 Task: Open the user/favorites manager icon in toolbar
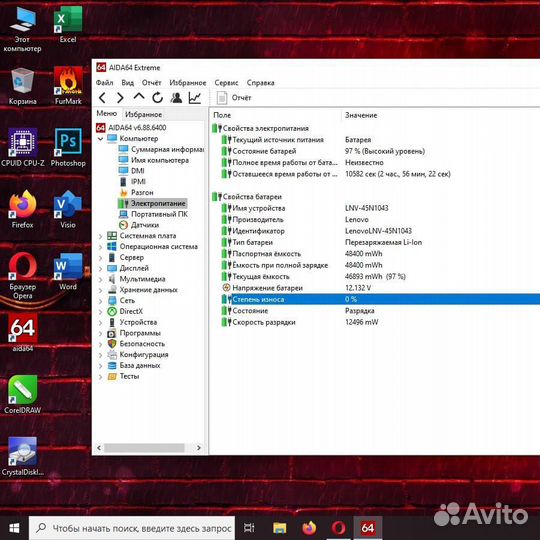(176, 98)
